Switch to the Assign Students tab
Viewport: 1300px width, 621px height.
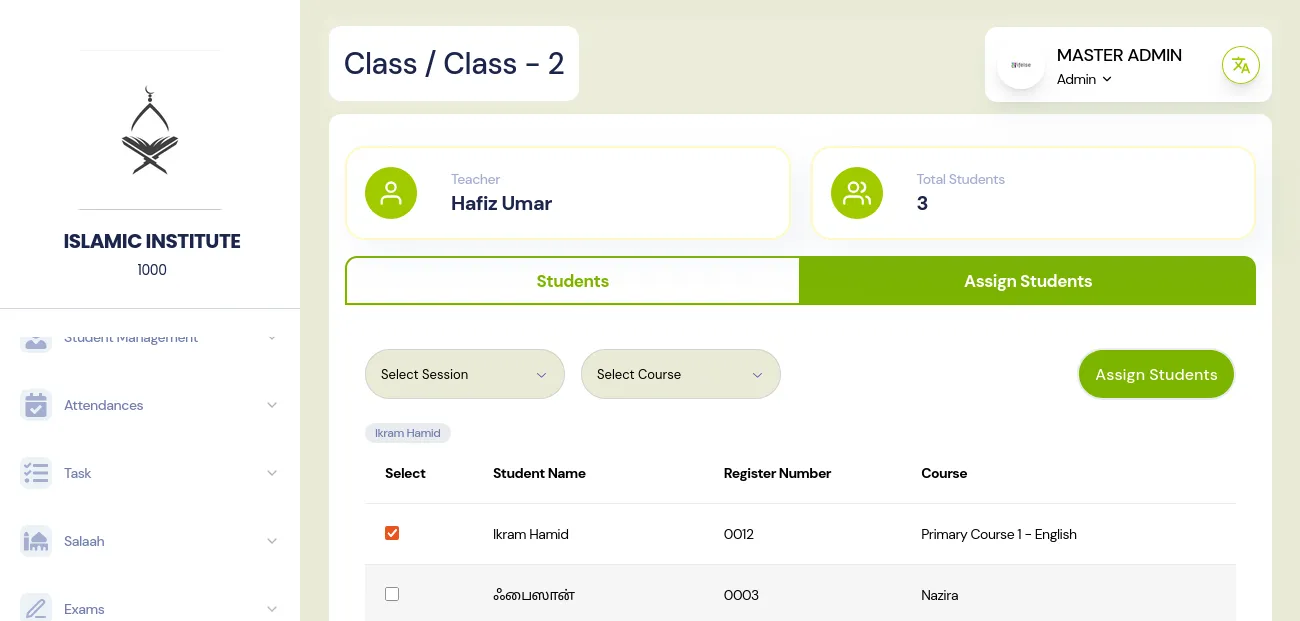point(1027,281)
